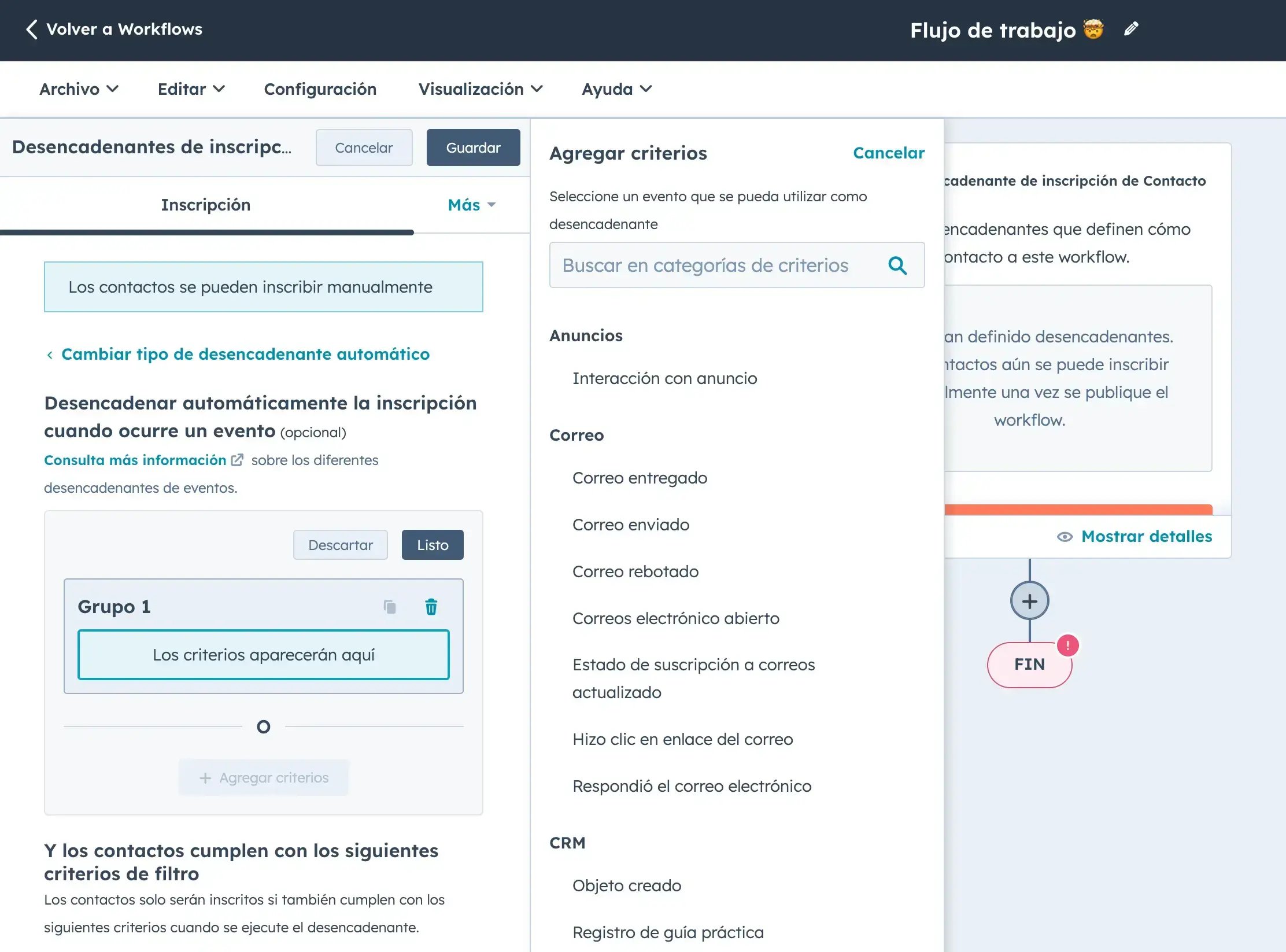Cancel the Agregar criterios panel
The width and height of the screenshot is (1286, 952).
(x=889, y=153)
